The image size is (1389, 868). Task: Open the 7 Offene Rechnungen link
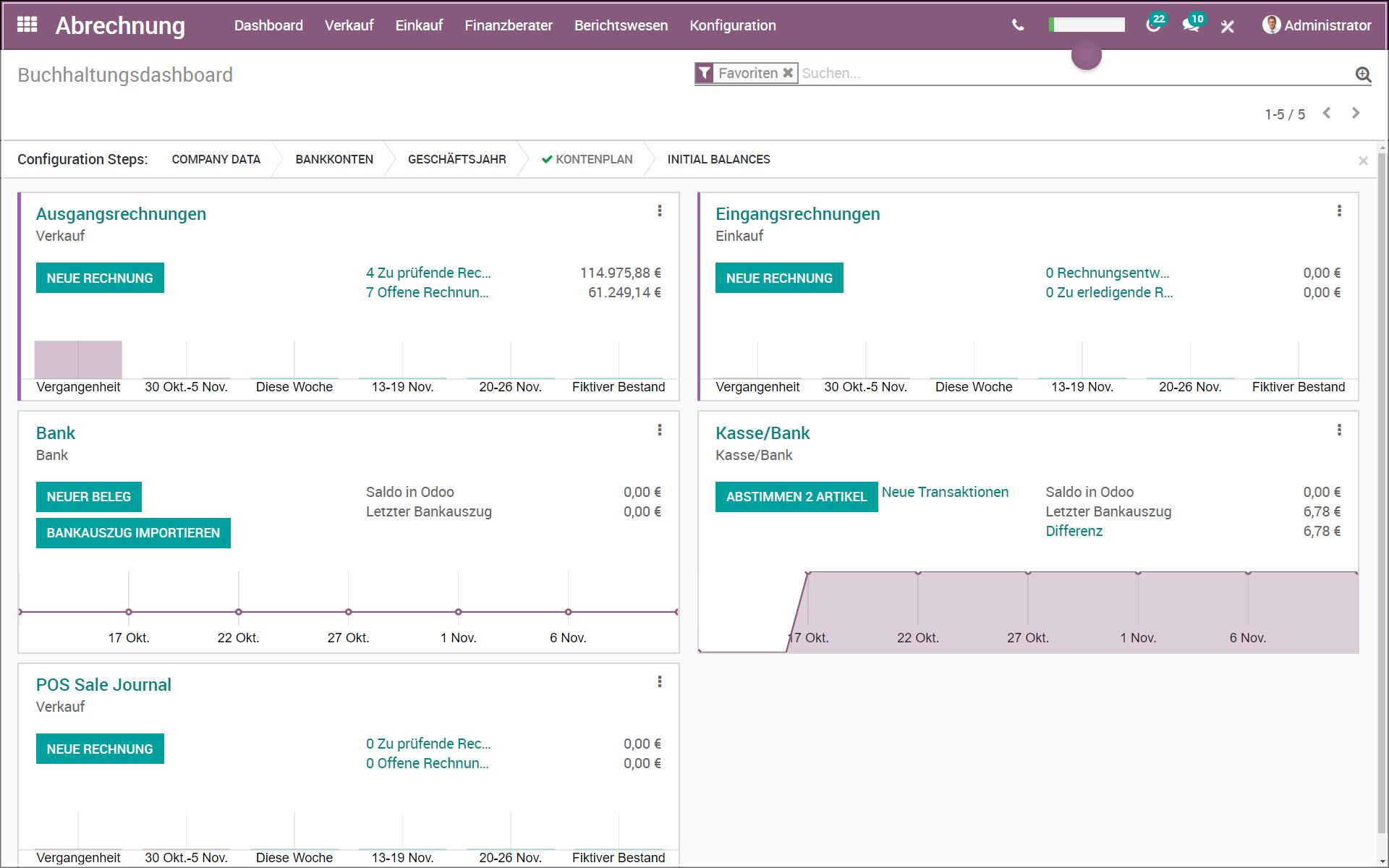point(427,292)
